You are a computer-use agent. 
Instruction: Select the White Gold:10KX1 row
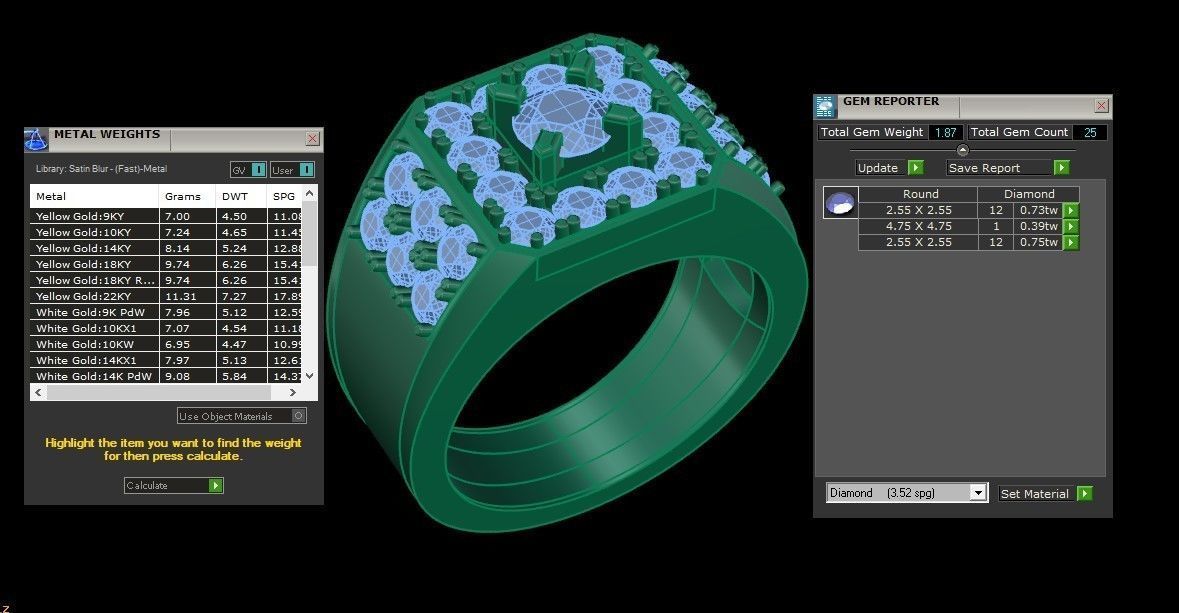point(166,328)
